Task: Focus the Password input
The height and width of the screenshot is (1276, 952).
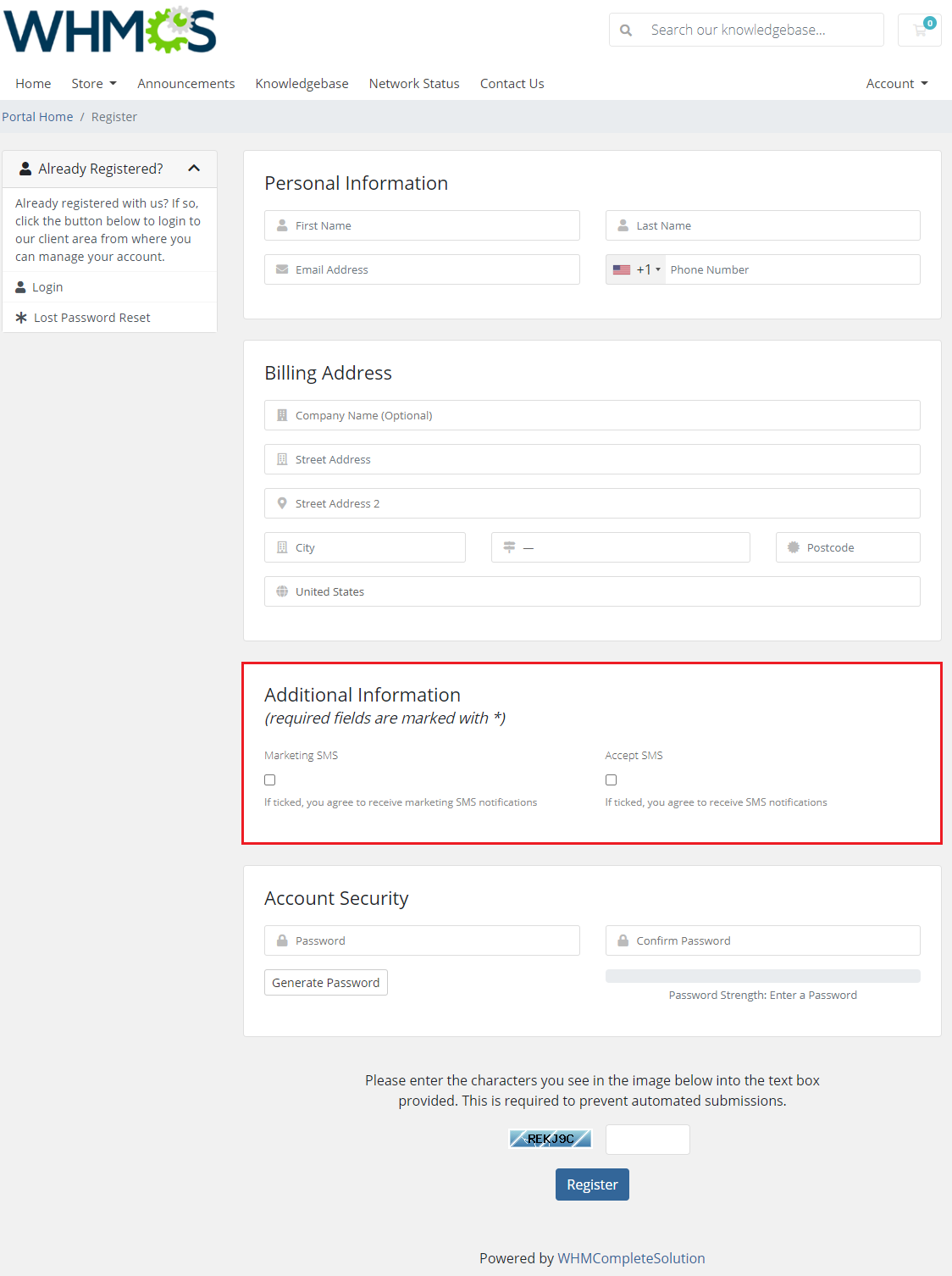Action: 422,940
